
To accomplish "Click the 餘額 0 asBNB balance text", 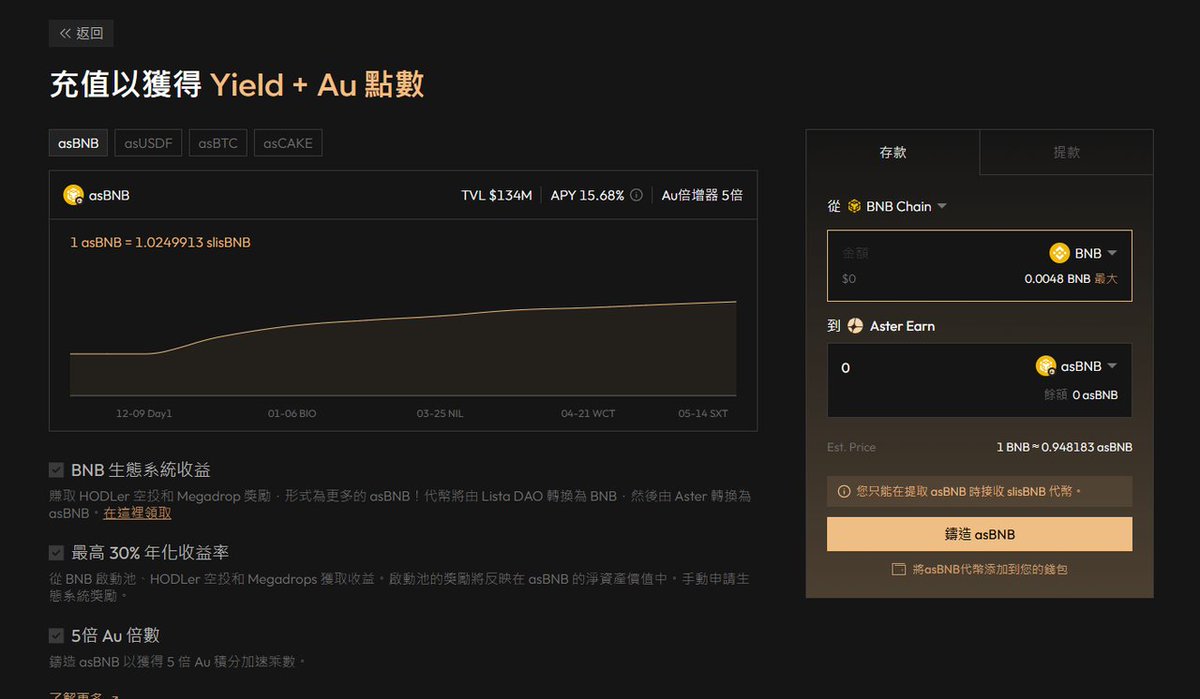I will point(1081,395).
